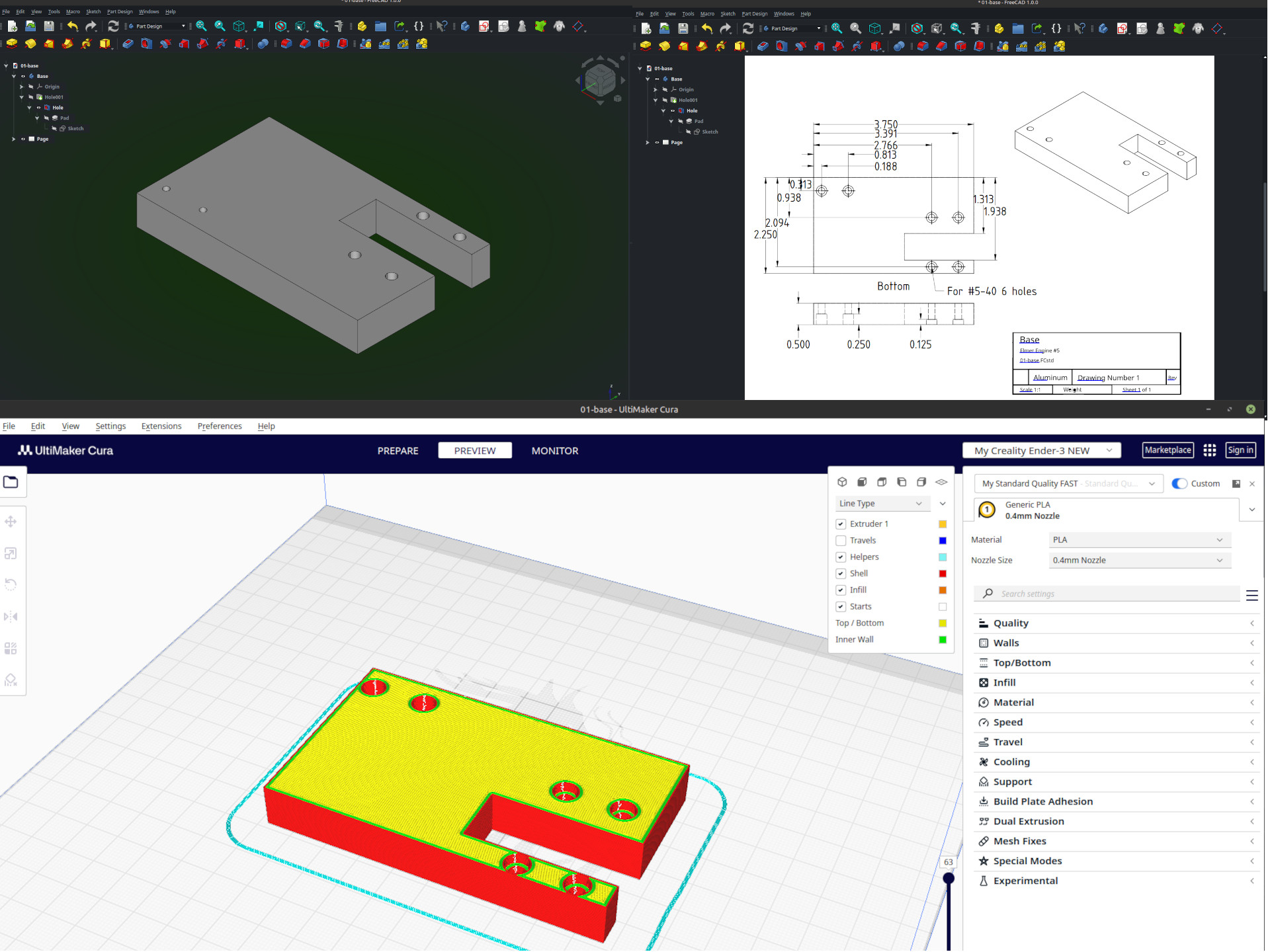Image resolution: width=1270 pixels, height=952 pixels.
Task: Open Cura's Preferences menu
Action: pyautogui.click(x=220, y=426)
